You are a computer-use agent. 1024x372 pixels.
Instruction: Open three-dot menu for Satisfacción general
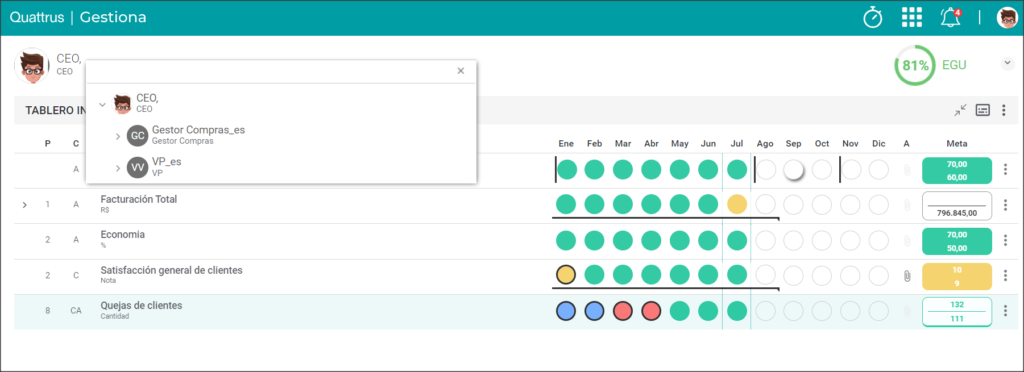pos(1006,275)
